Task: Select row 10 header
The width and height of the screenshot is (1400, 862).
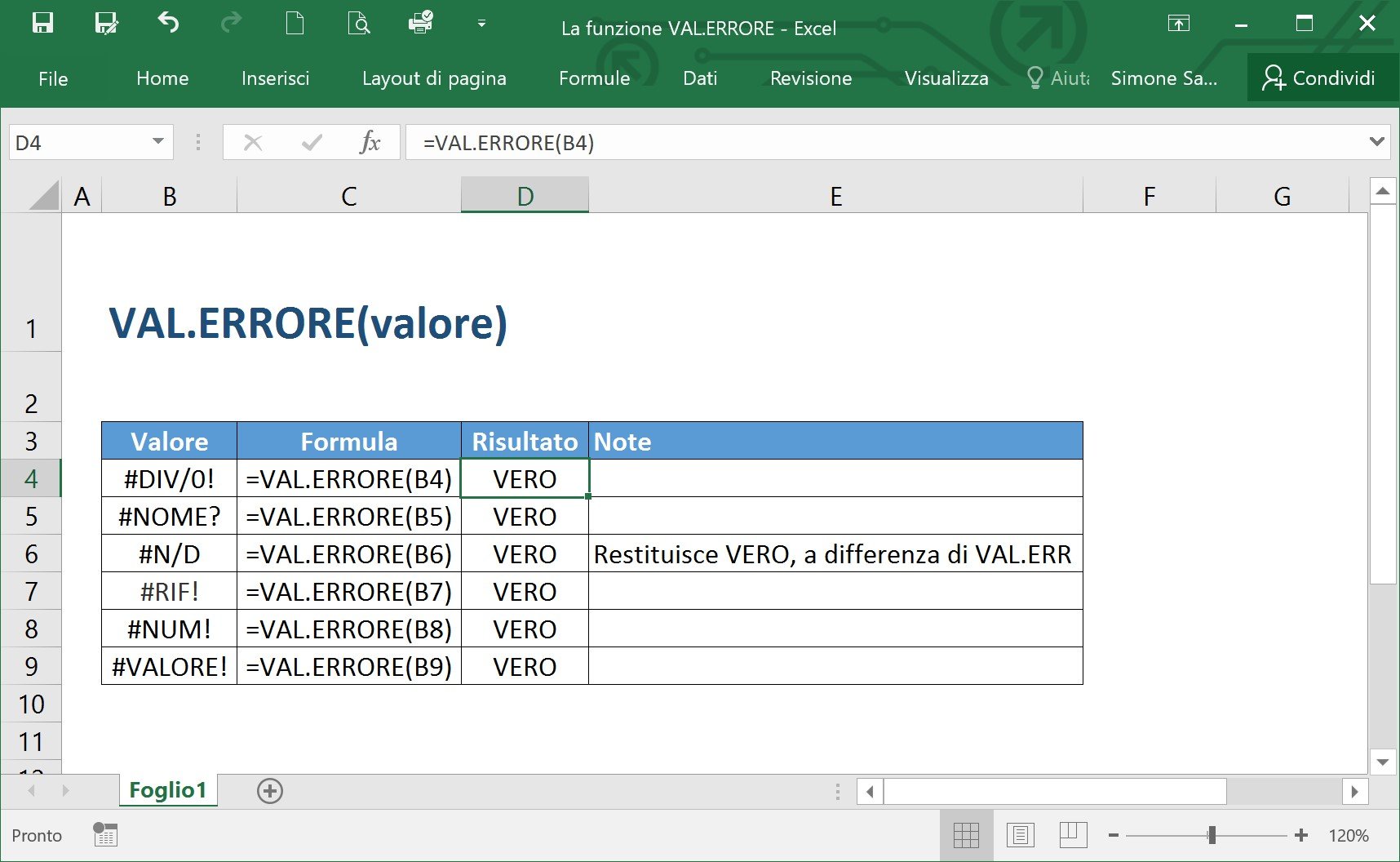Action: click(x=31, y=704)
